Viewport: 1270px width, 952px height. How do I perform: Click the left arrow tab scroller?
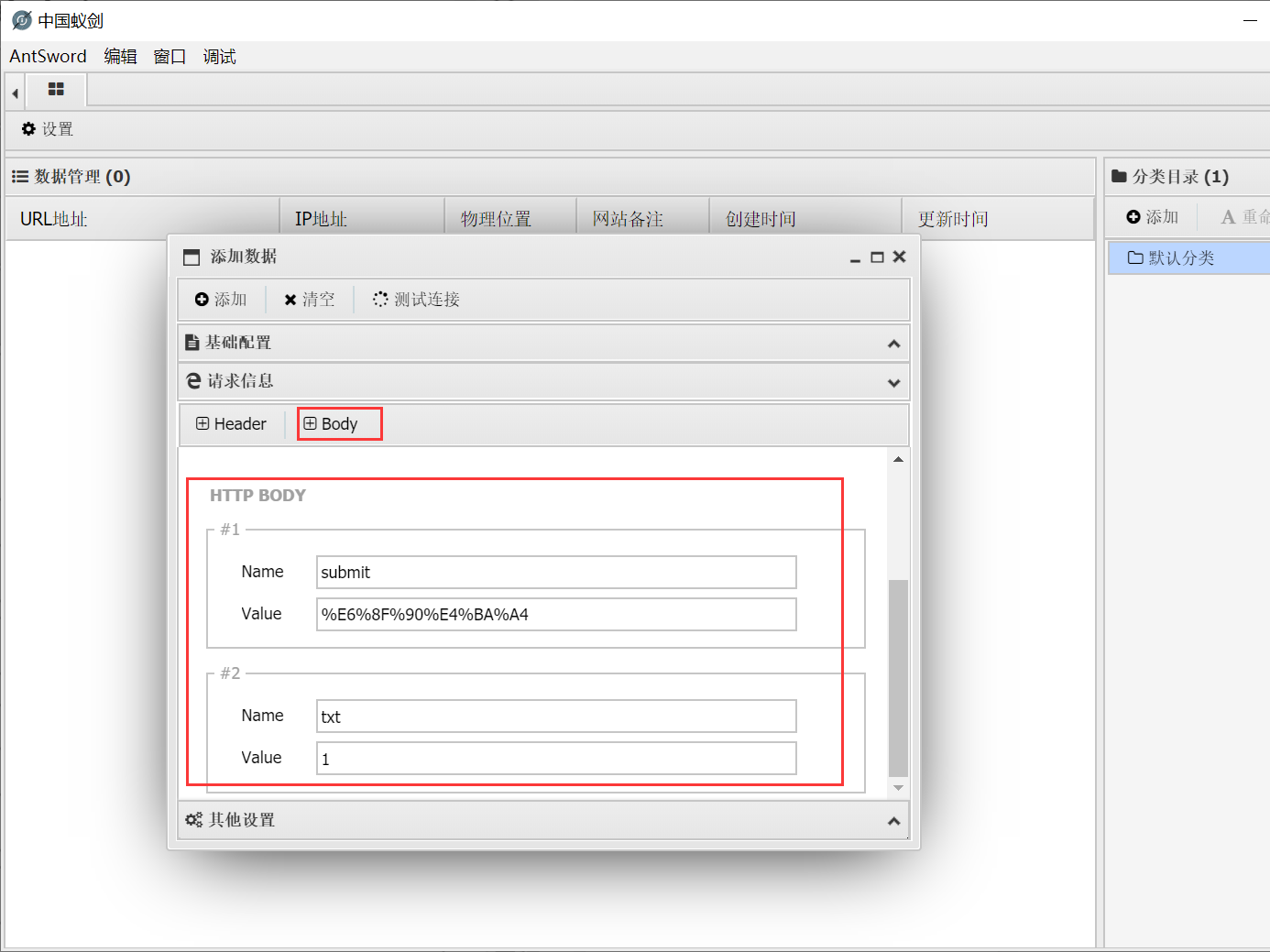click(x=15, y=93)
